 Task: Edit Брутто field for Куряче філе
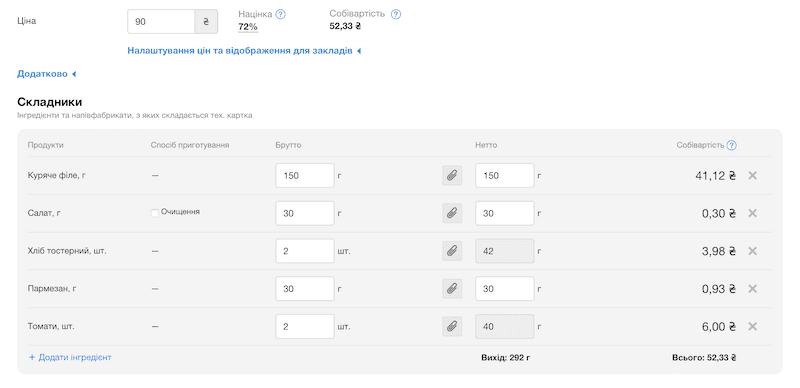point(305,176)
